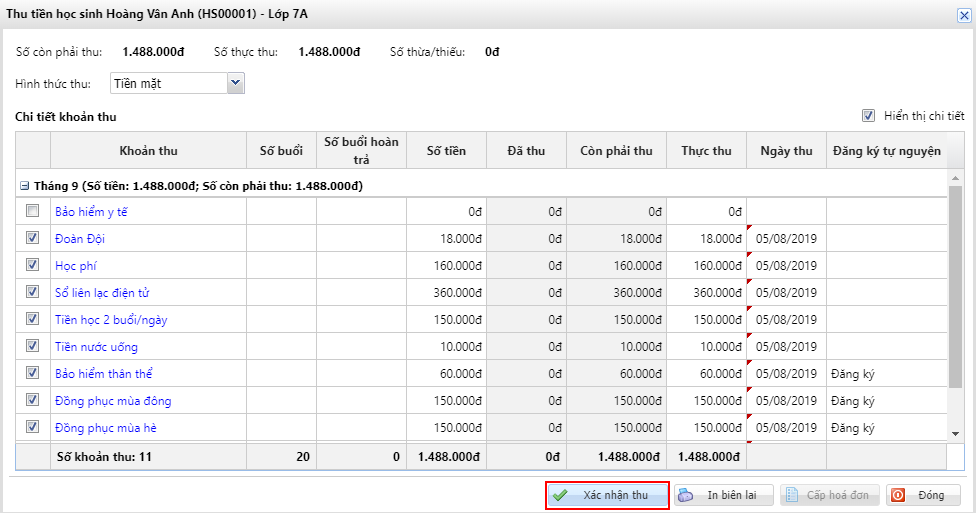This screenshot has width=976, height=513.
Task: Open the Đồng phục mùa đông link
Action: point(113,401)
